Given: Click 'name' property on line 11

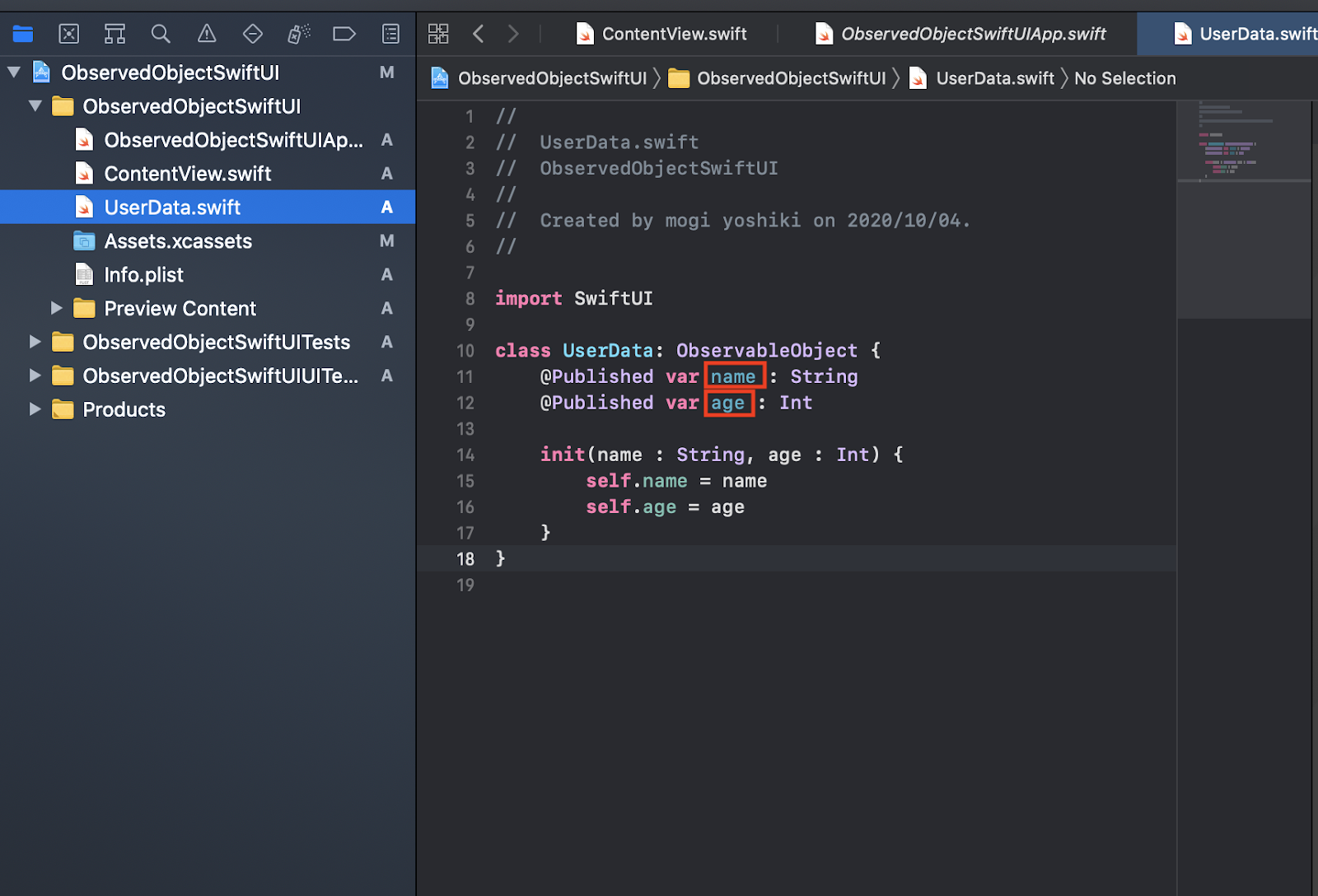Looking at the screenshot, I should [x=733, y=377].
